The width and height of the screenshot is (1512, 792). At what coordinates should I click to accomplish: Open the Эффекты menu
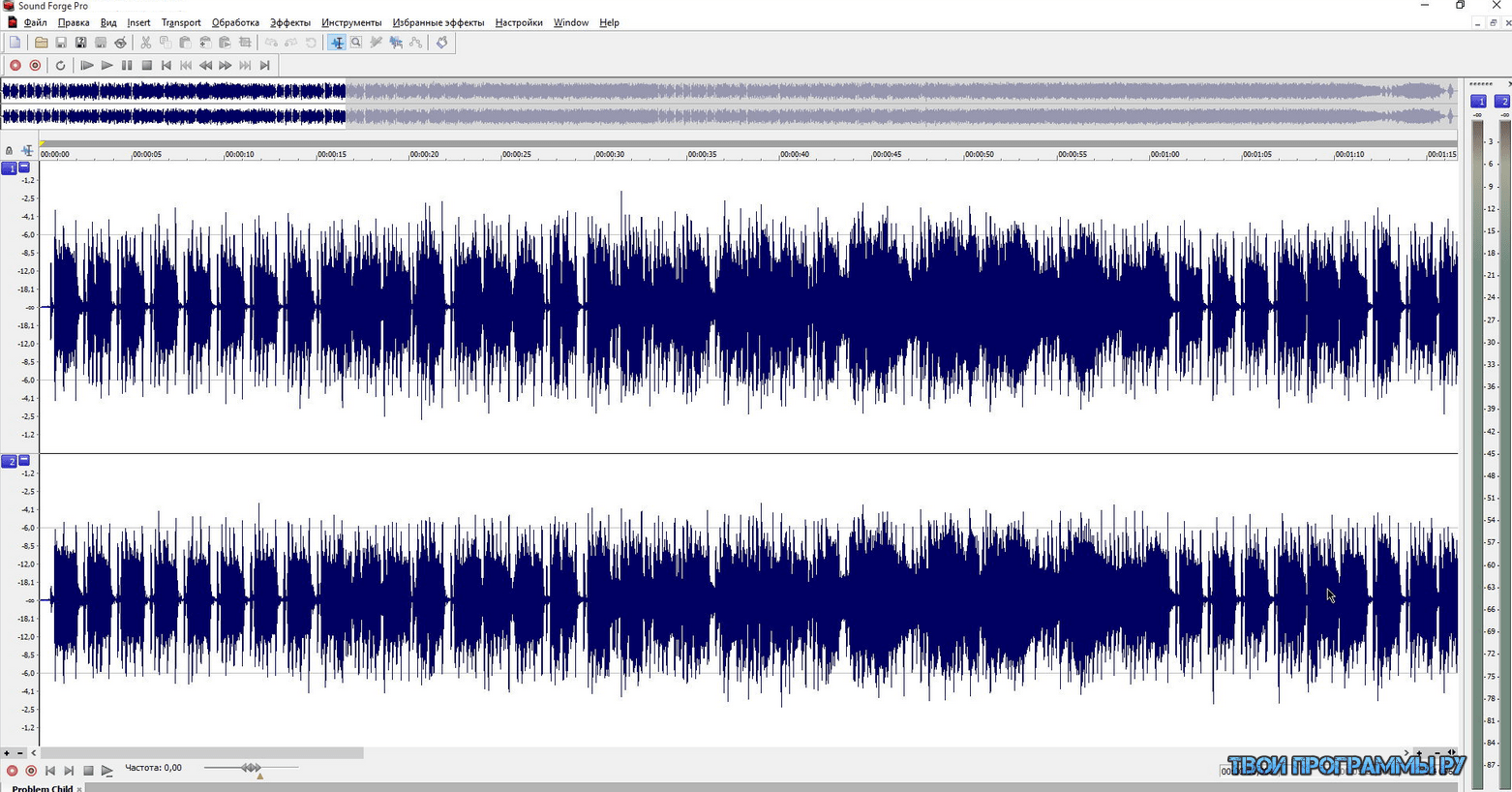pyautogui.click(x=290, y=22)
